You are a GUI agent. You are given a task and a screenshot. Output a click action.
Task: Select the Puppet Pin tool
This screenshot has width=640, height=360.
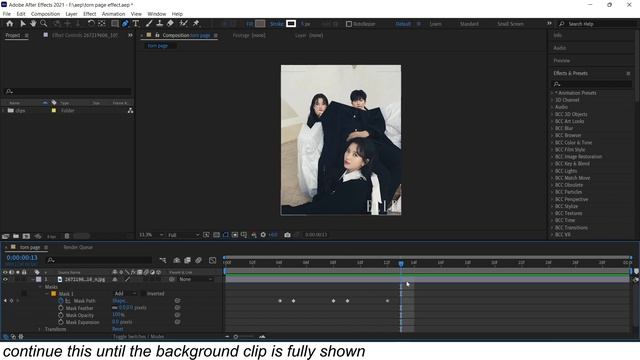[196, 24]
